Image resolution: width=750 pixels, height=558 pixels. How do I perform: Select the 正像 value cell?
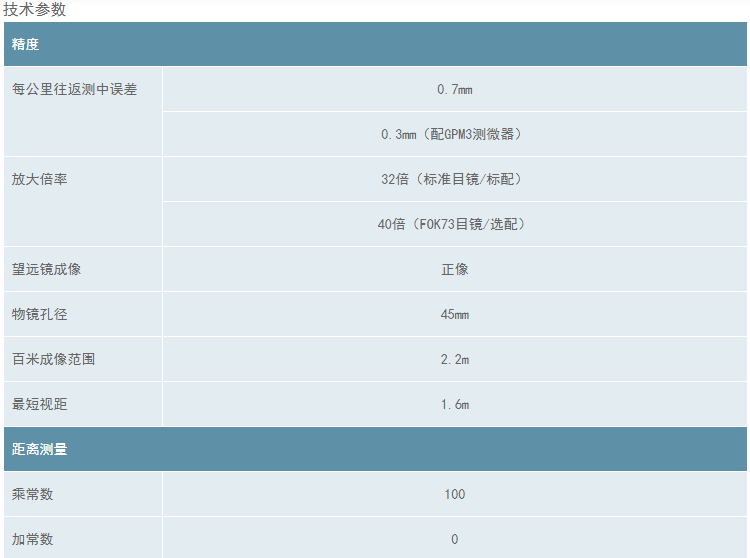click(454, 270)
